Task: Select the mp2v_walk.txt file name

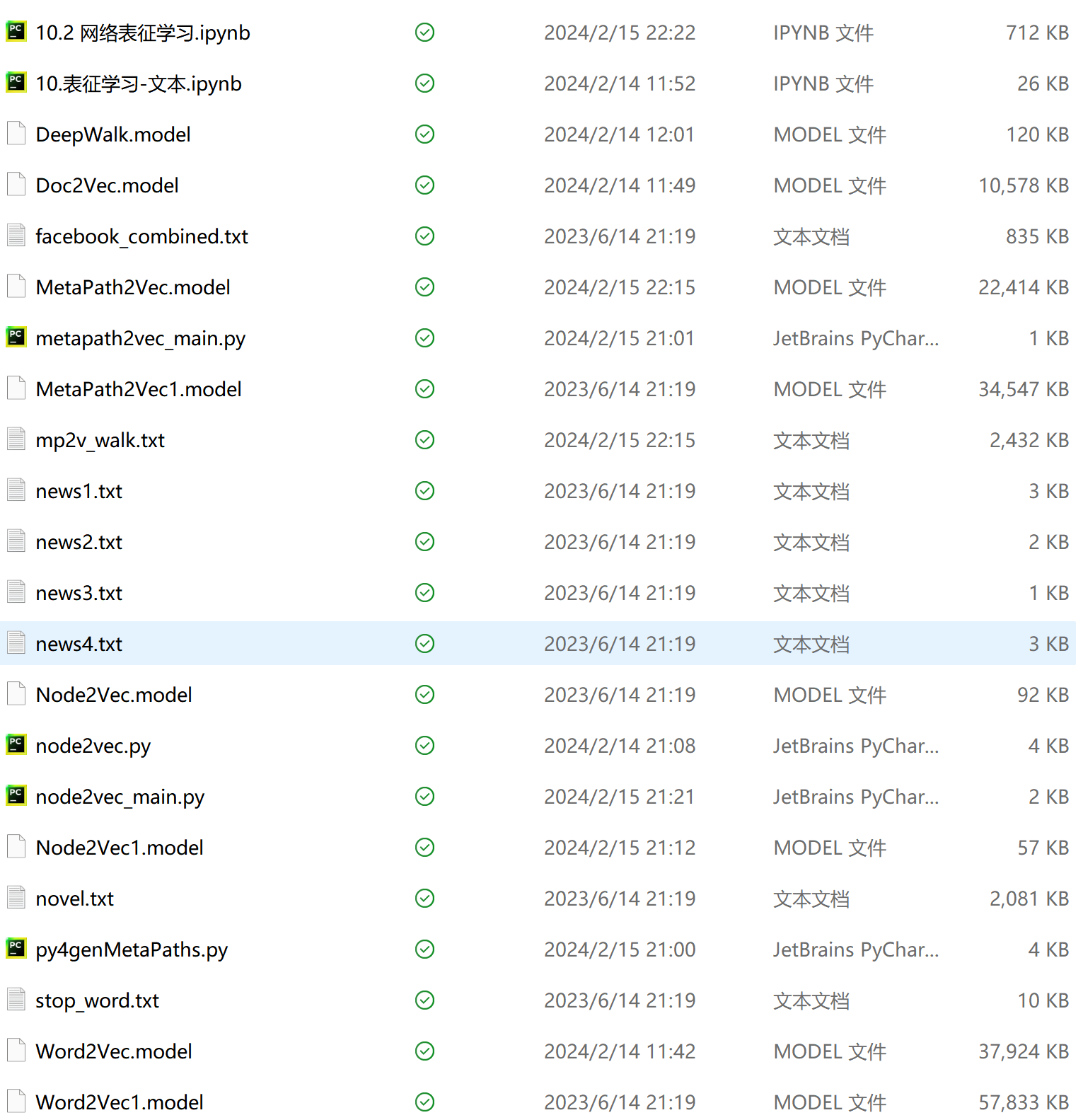Action: click(100, 440)
